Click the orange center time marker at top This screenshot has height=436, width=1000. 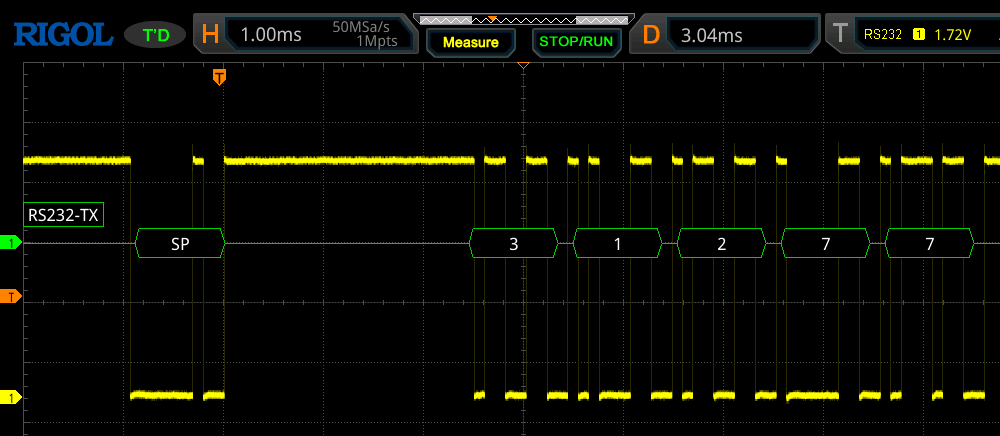click(524, 66)
